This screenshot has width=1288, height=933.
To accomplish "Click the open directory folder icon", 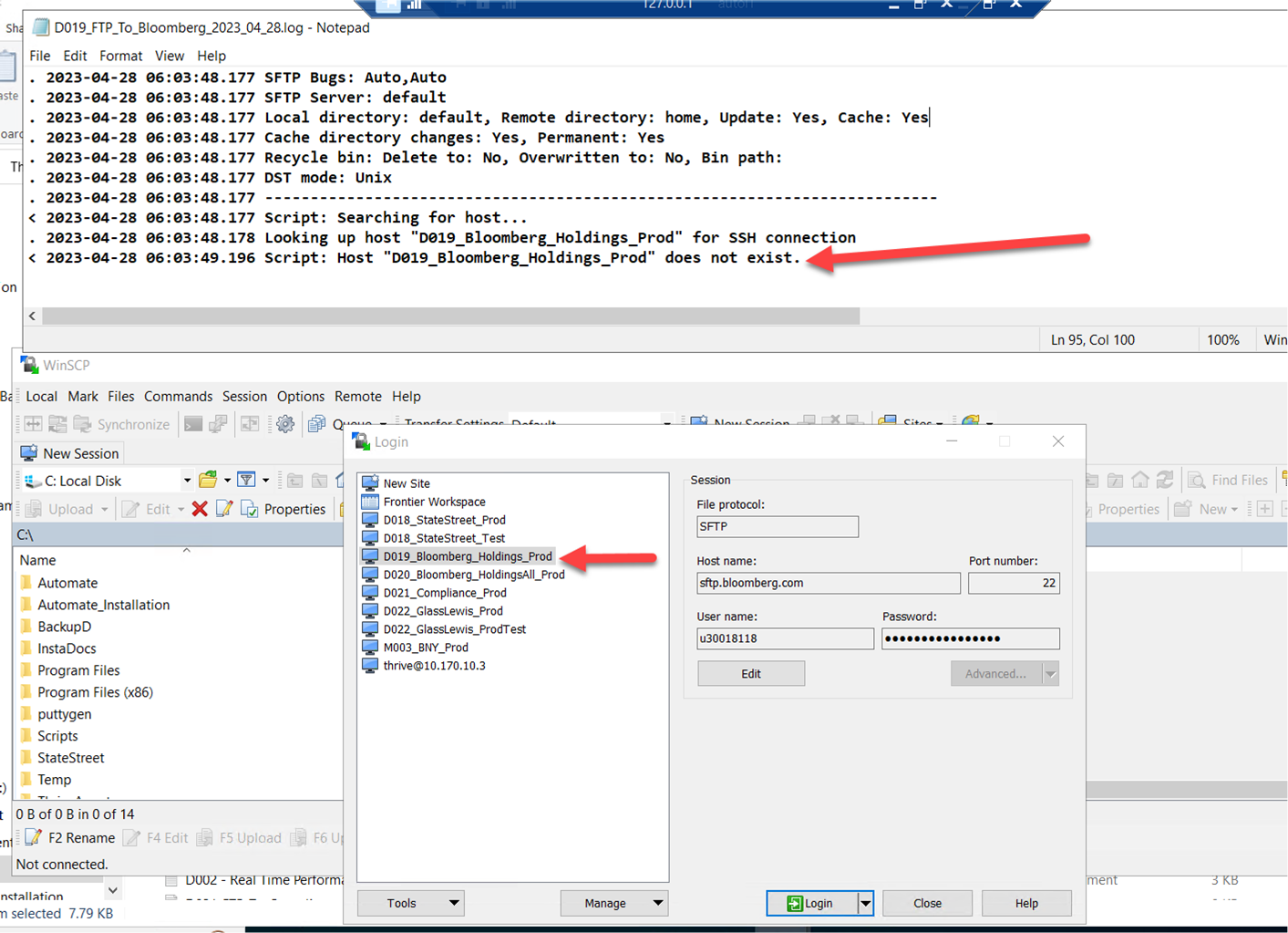I will click(209, 480).
